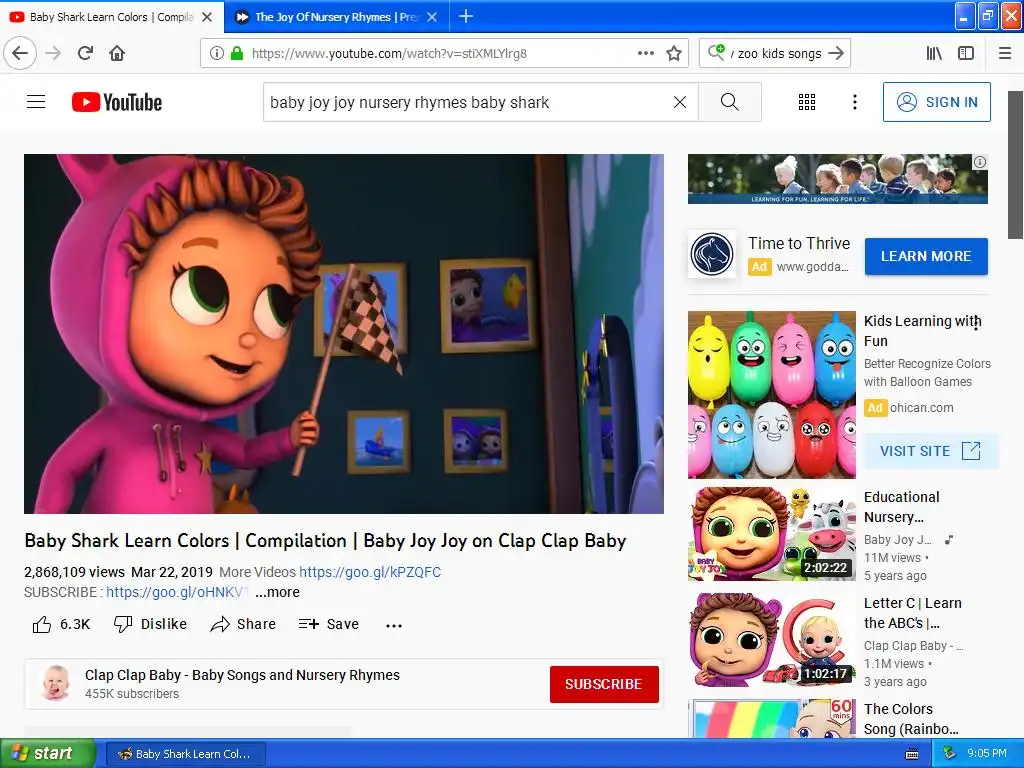Image resolution: width=1024 pixels, height=768 pixels.
Task: Click the search engine magnifier icon in browser search box
Action: pyautogui.click(x=716, y=52)
